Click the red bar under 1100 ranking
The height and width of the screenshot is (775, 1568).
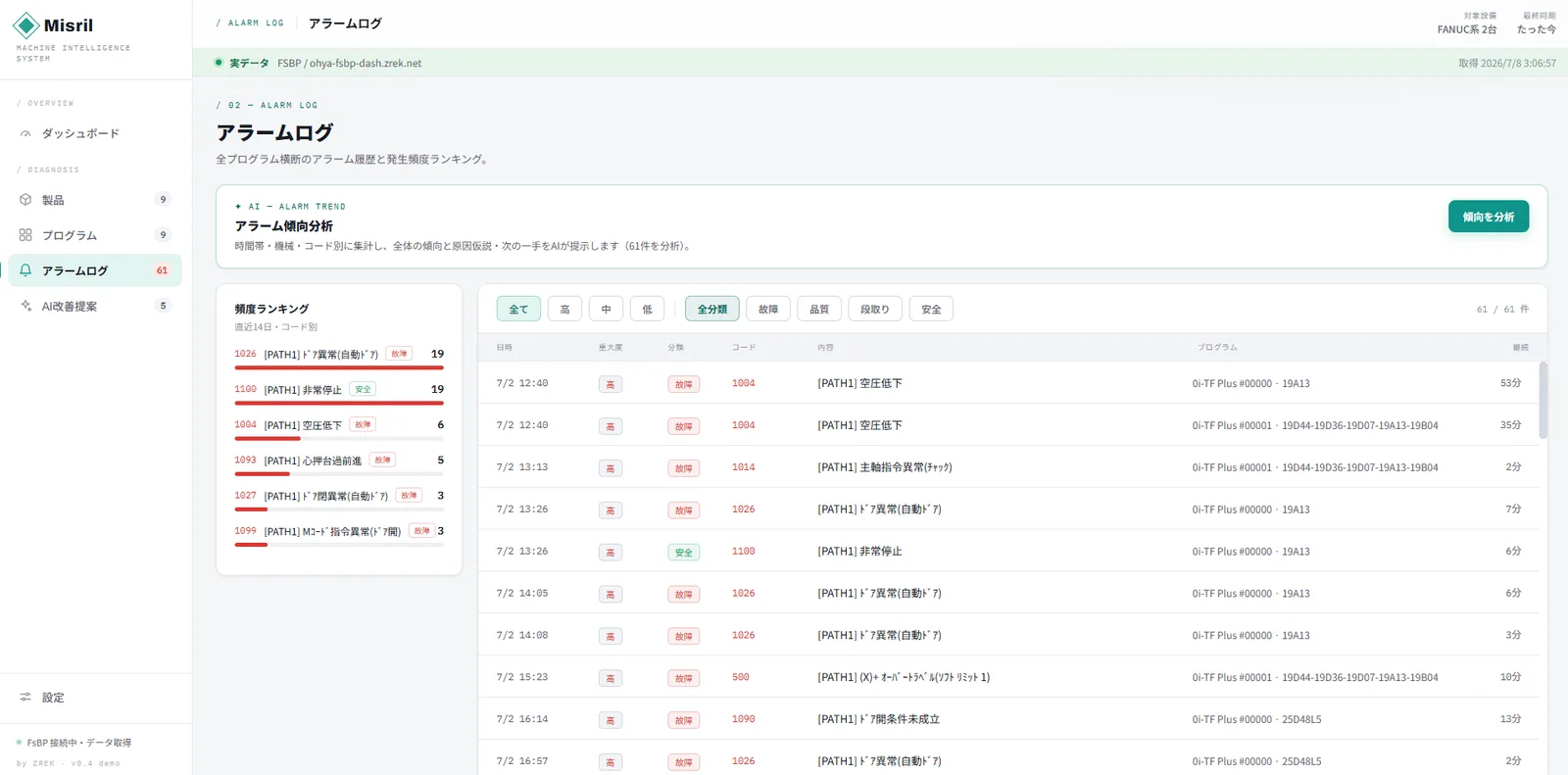click(x=339, y=403)
